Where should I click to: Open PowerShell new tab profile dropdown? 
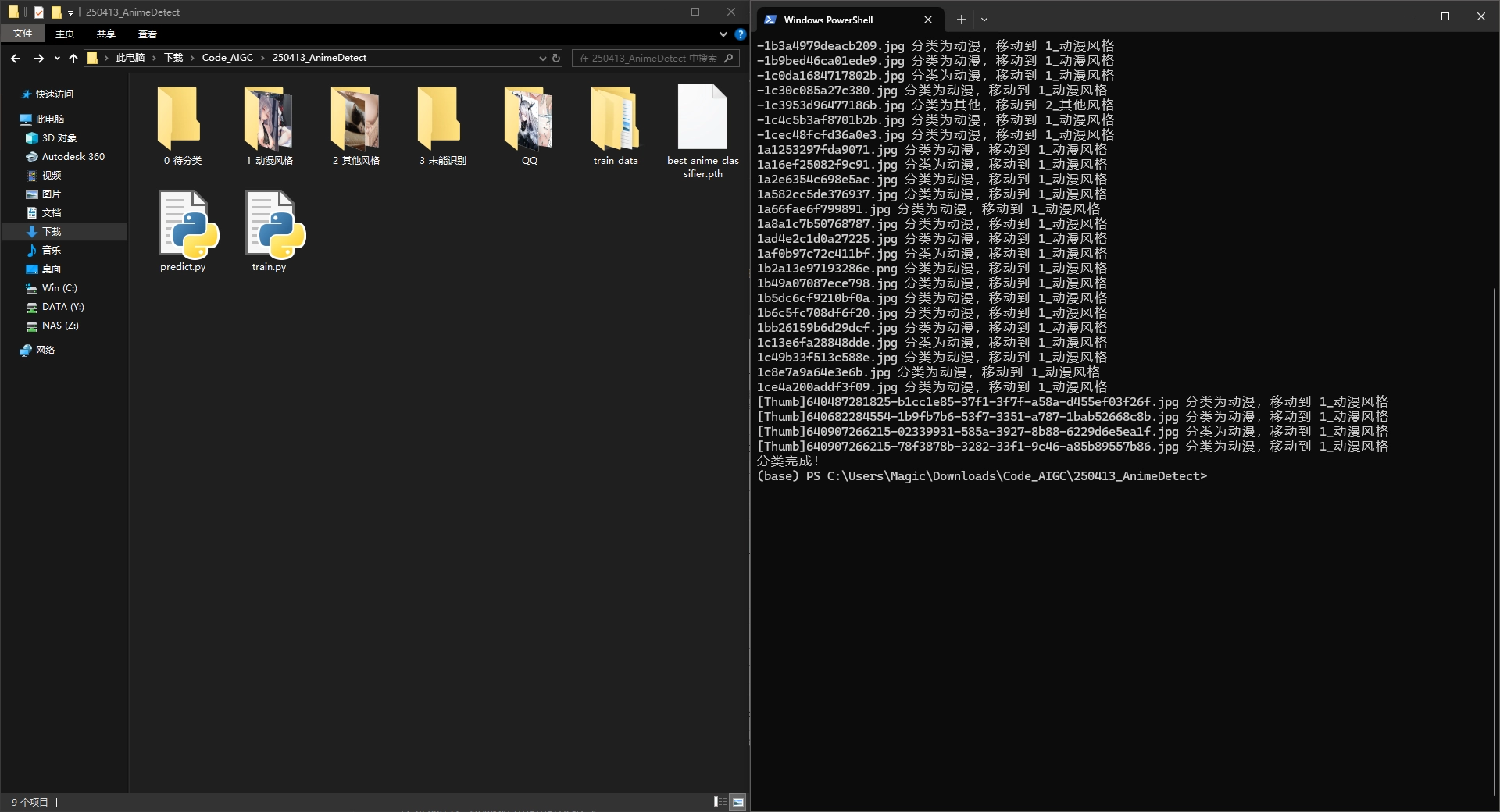pyautogui.click(x=984, y=20)
